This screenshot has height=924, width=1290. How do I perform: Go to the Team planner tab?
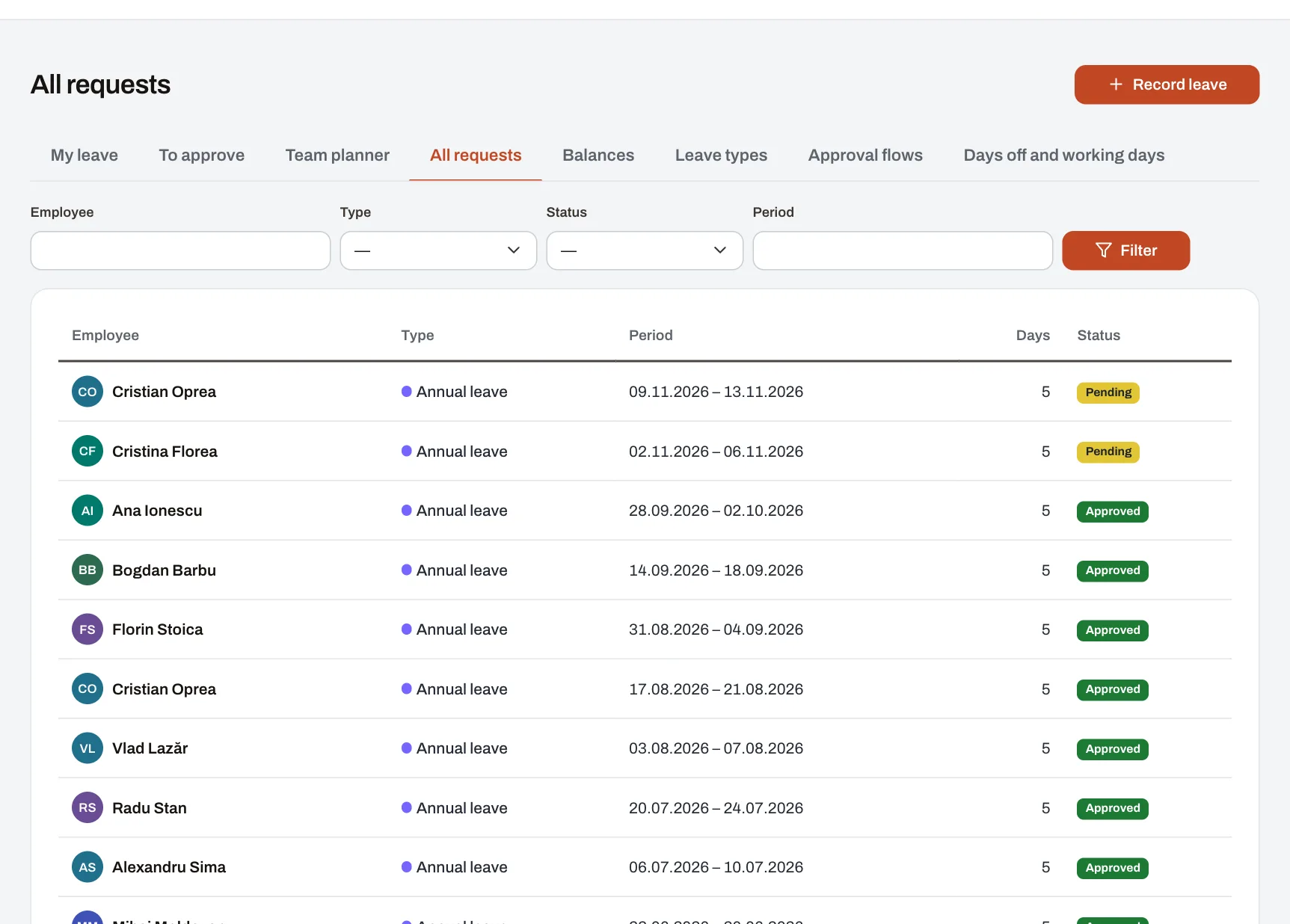337,155
